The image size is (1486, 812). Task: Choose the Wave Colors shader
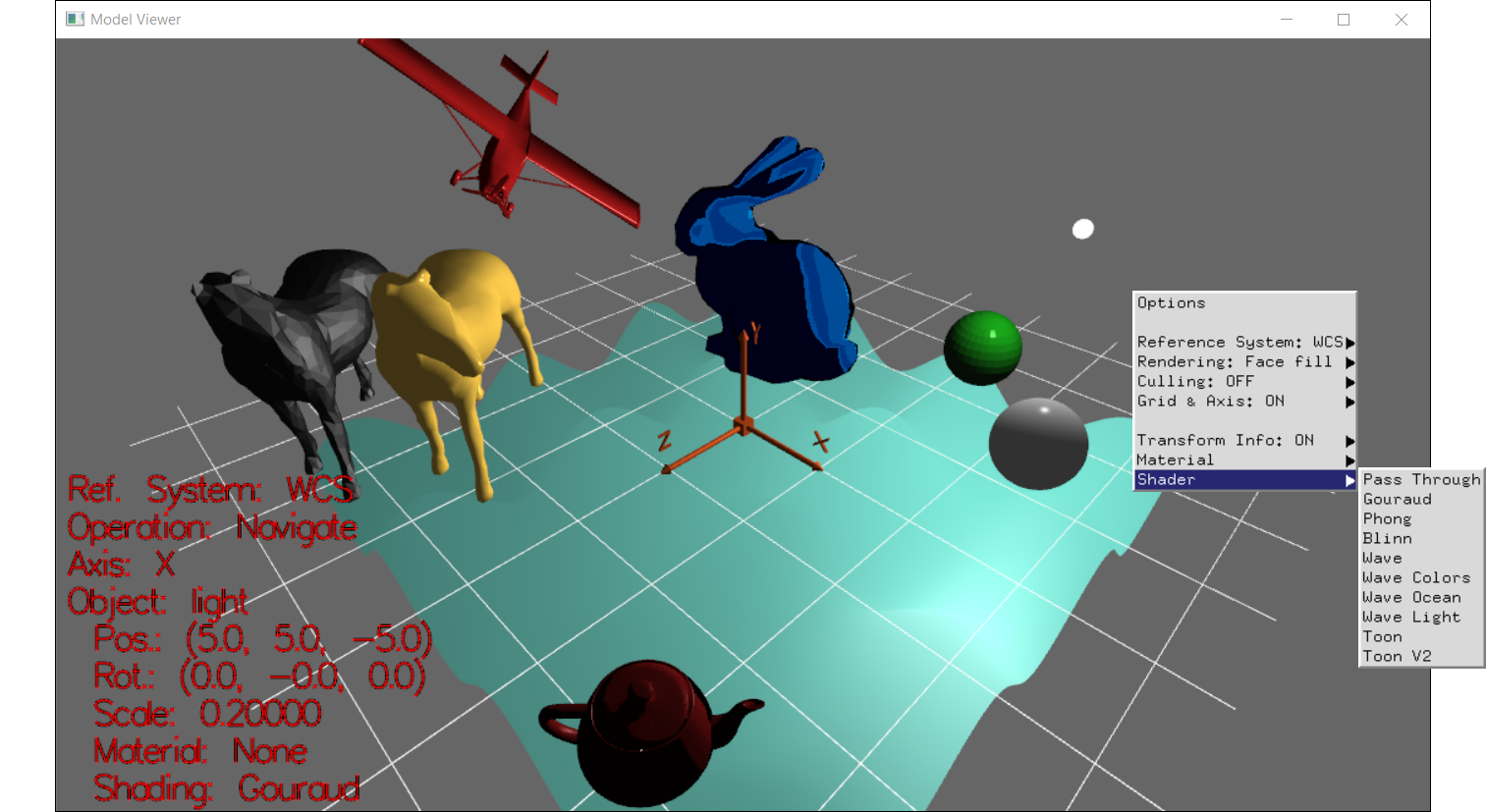pos(1421,577)
